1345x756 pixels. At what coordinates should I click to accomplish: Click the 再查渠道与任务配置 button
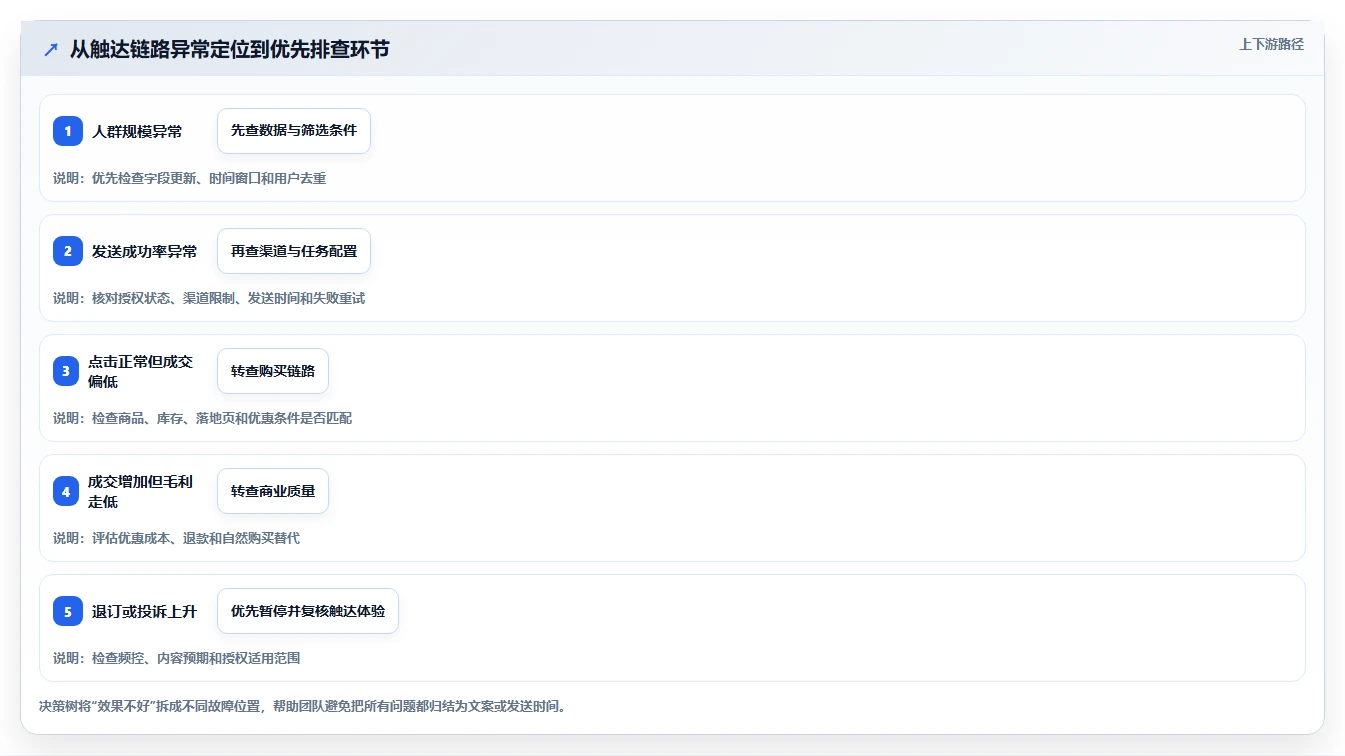click(x=294, y=251)
